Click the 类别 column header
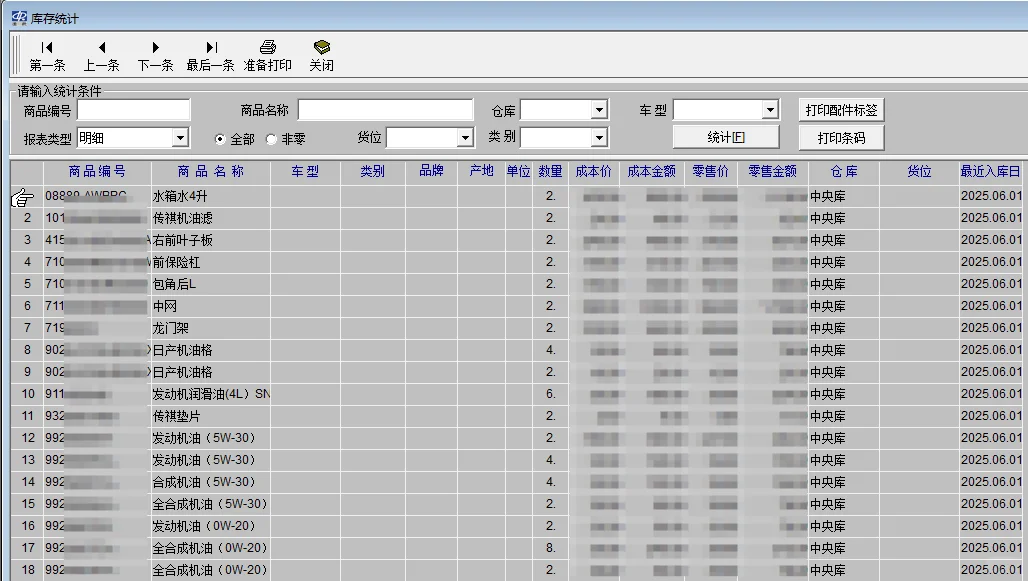The height and width of the screenshot is (581, 1028). 372,172
